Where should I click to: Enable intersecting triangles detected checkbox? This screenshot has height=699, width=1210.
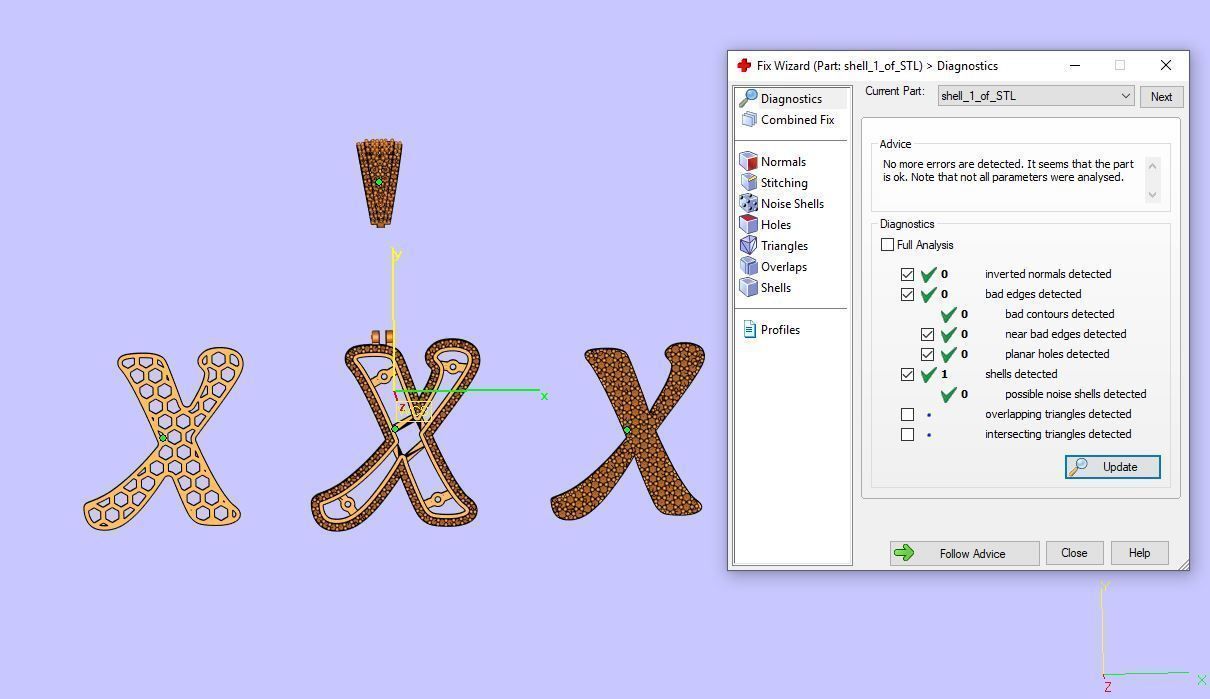click(x=907, y=434)
